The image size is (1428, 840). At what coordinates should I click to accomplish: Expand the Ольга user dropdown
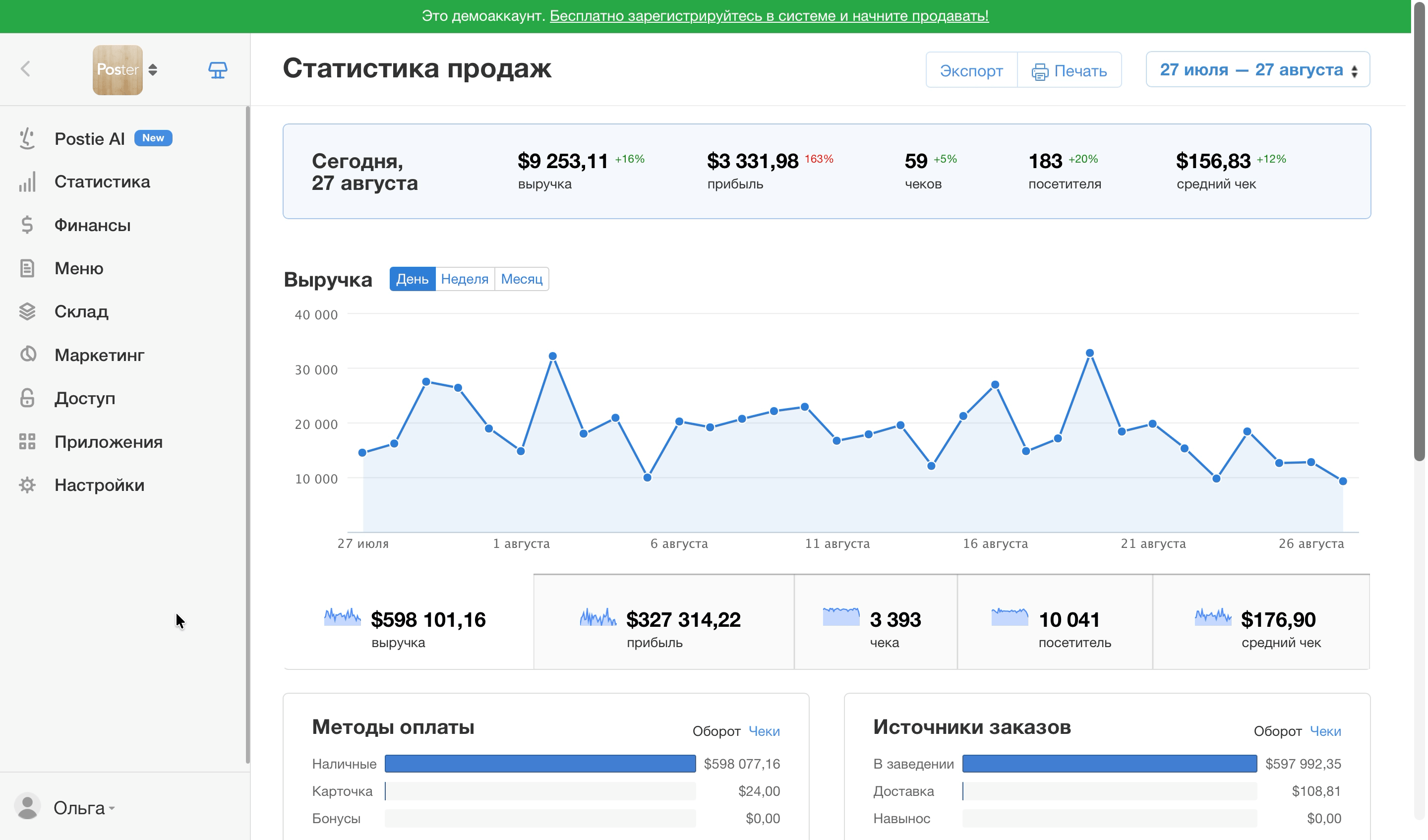pyautogui.click(x=84, y=808)
